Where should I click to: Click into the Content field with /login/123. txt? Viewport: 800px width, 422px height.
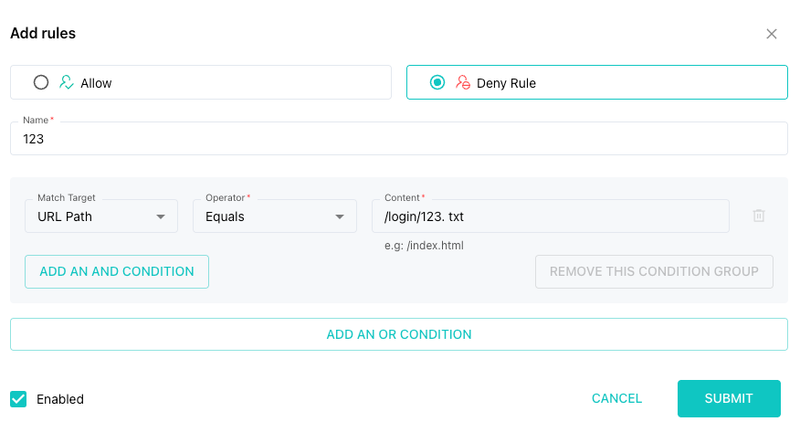(551, 216)
